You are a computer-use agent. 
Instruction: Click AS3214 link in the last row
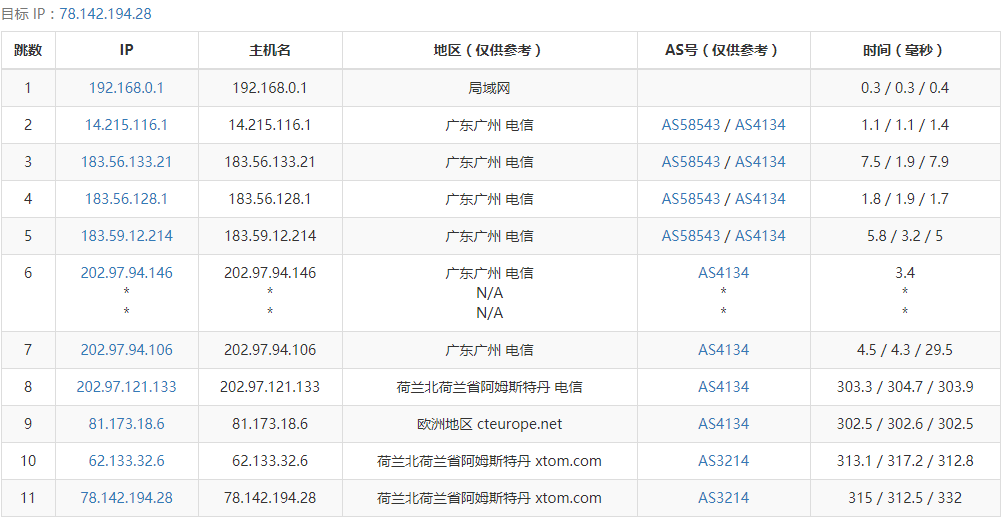[x=723, y=498]
